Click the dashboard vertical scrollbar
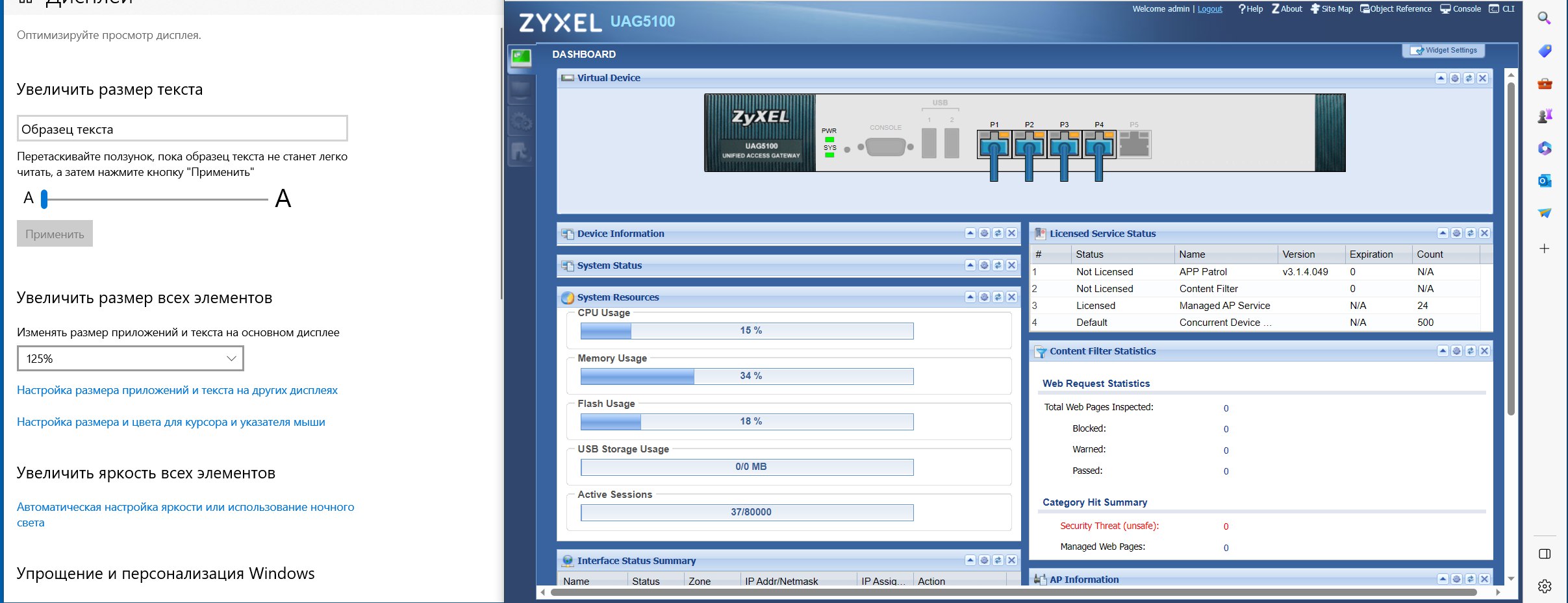Image resolution: width=1568 pixels, height=603 pixels. click(x=1511, y=249)
